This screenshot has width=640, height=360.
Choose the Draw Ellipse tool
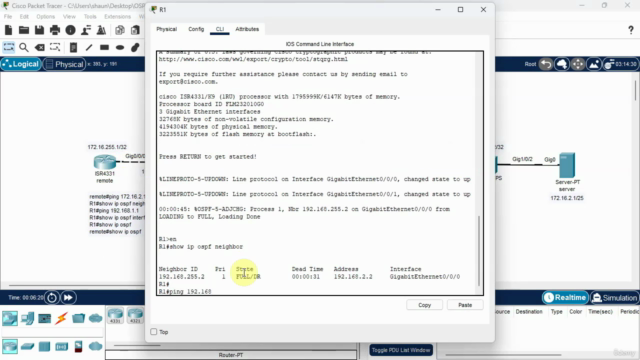(x=120, y=47)
